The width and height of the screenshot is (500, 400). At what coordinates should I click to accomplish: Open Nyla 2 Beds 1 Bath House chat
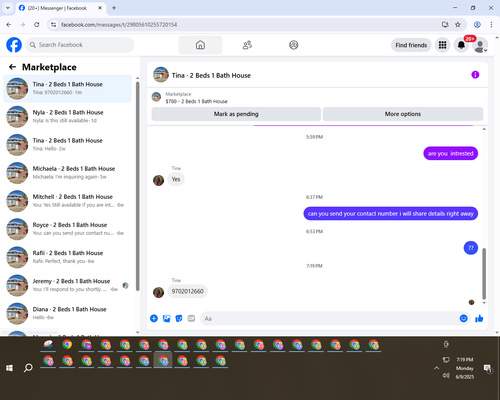coord(67,117)
